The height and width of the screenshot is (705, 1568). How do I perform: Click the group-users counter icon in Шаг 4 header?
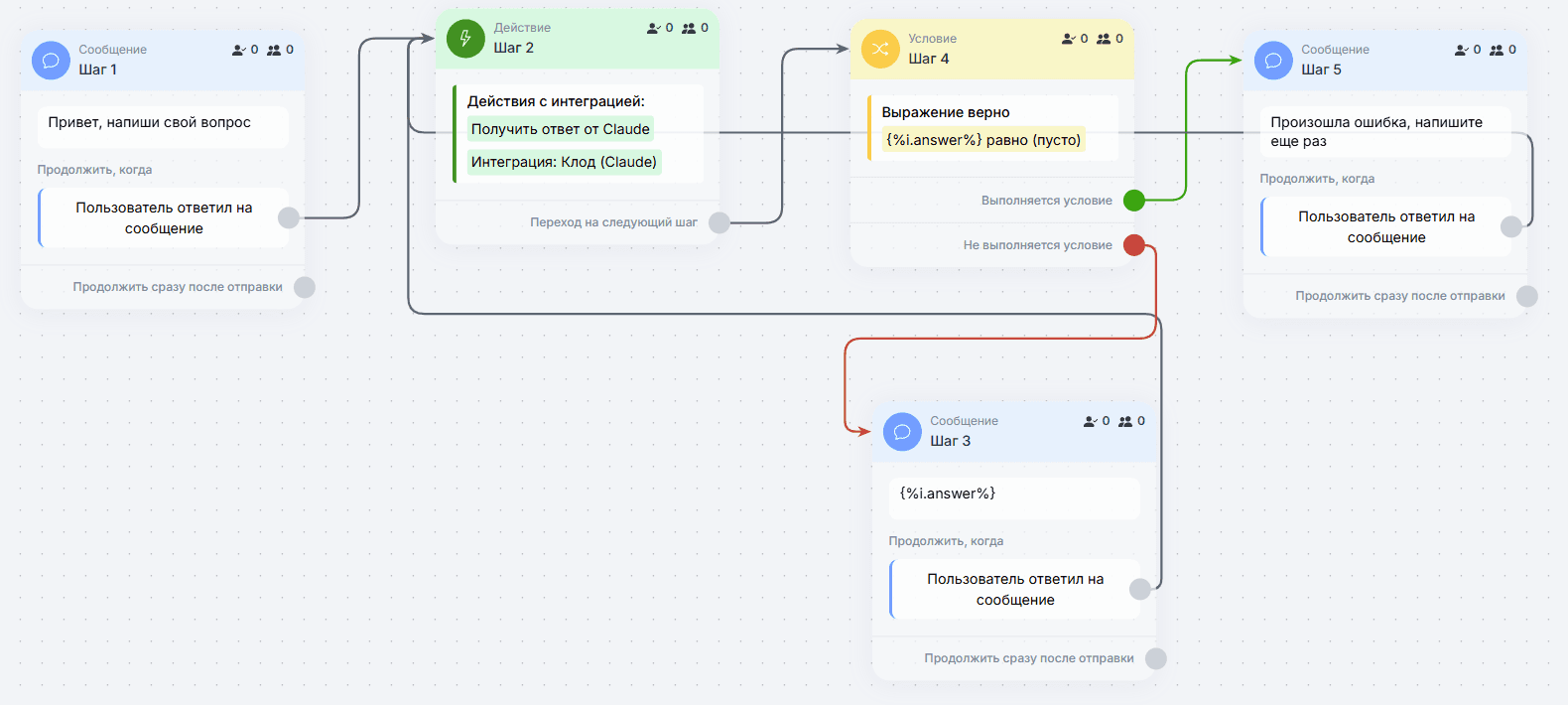[1104, 39]
